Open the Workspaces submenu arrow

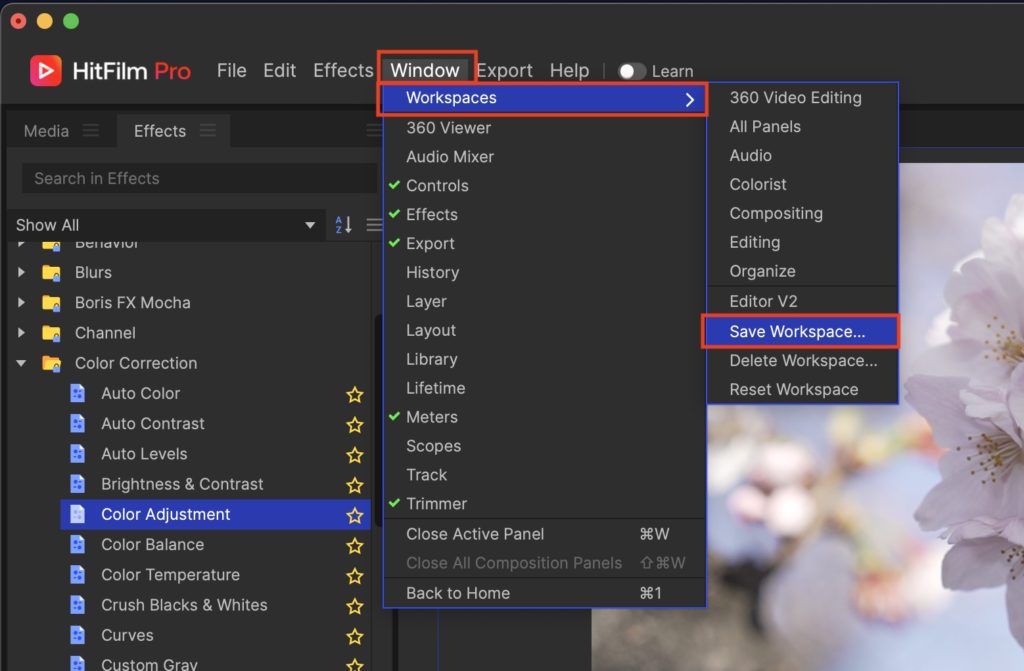(x=690, y=99)
